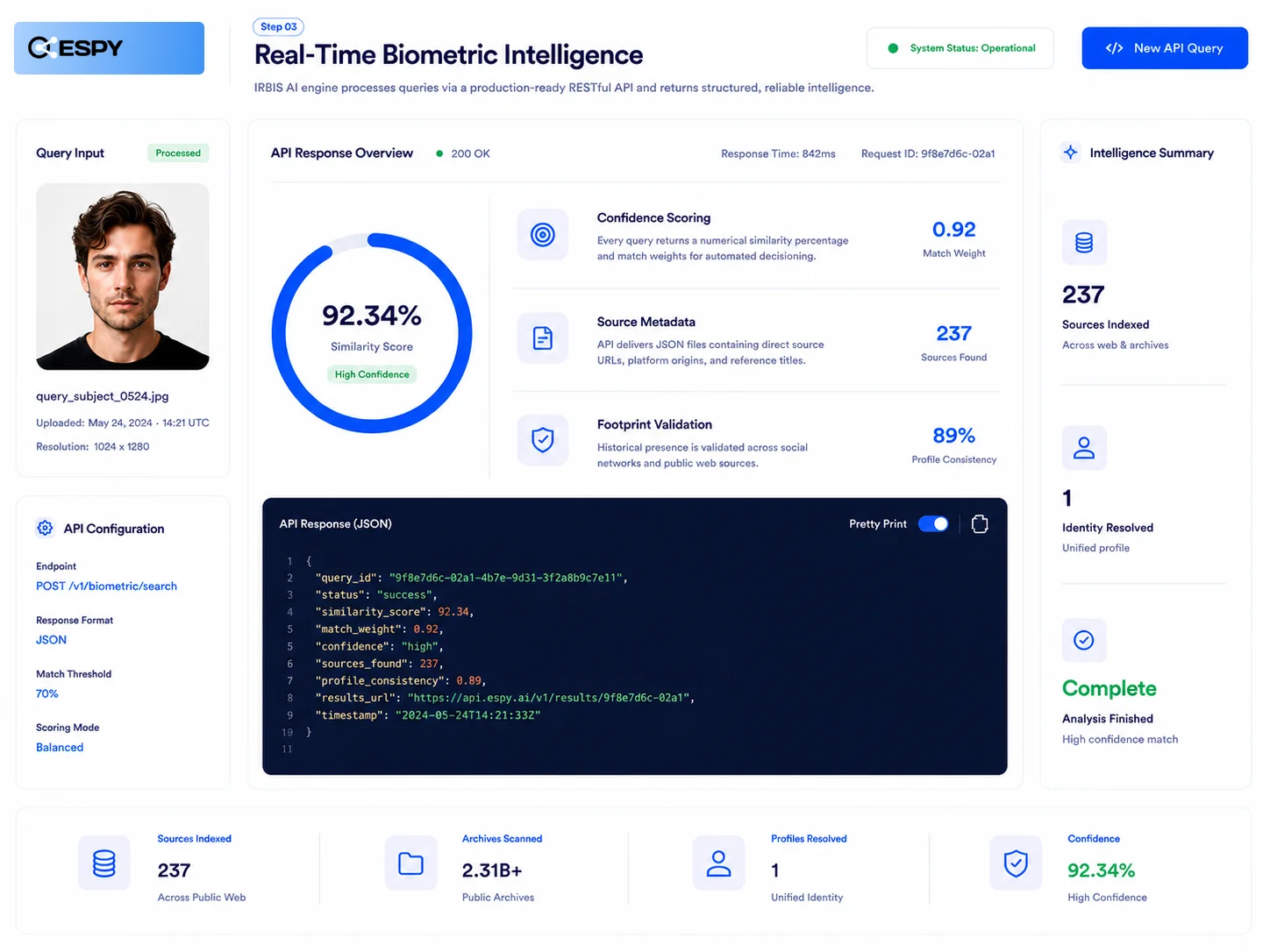Viewport: 1270px width, 952px height.
Task: Click the Confidence Scoring target icon
Action: point(543,234)
